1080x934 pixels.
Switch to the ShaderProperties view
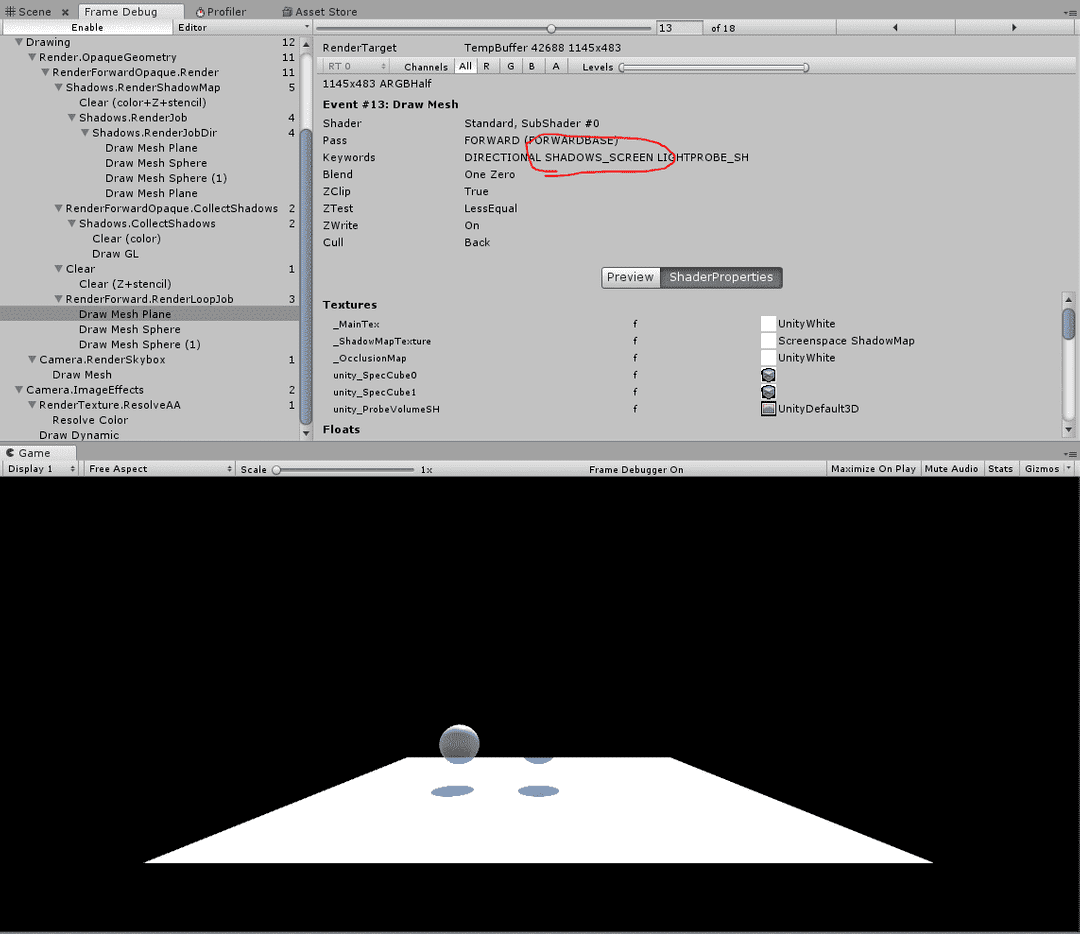pyautogui.click(x=721, y=277)
